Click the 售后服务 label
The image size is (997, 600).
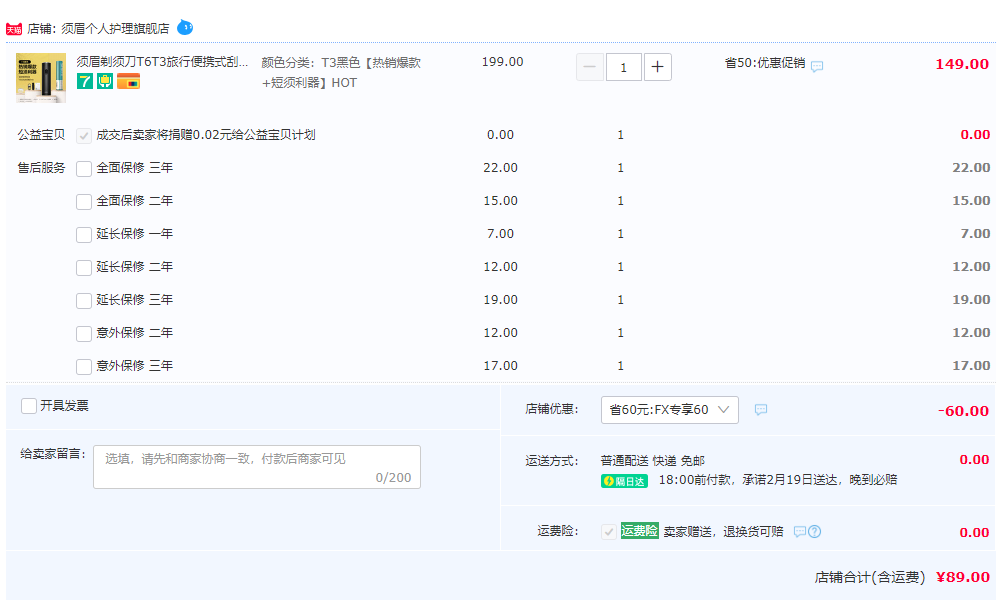[x=41, y=168]
